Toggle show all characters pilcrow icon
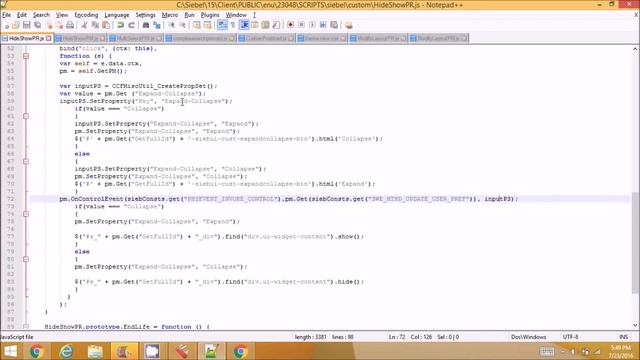 233,25
